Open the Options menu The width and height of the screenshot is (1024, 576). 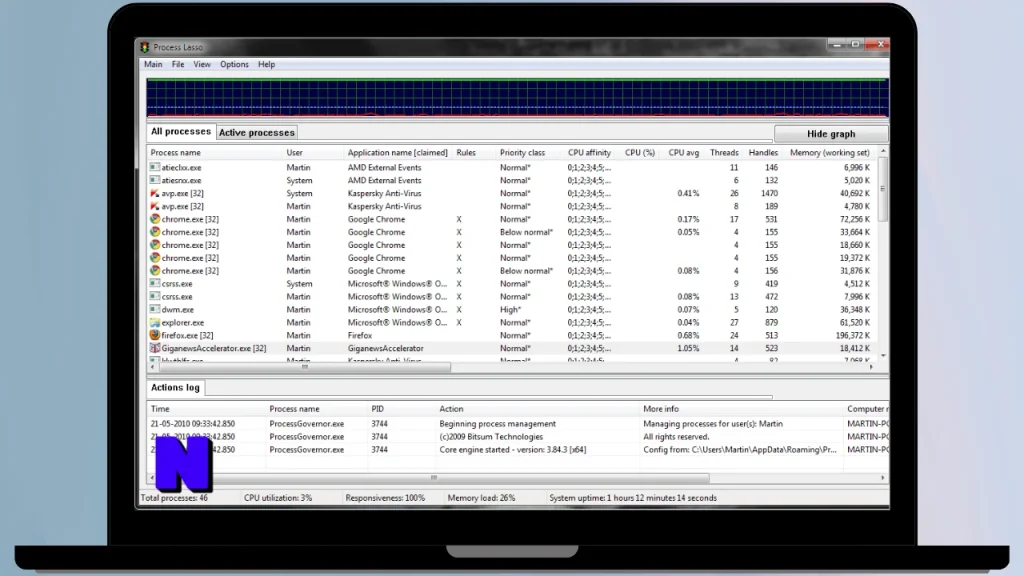click(x=234, y=65)
